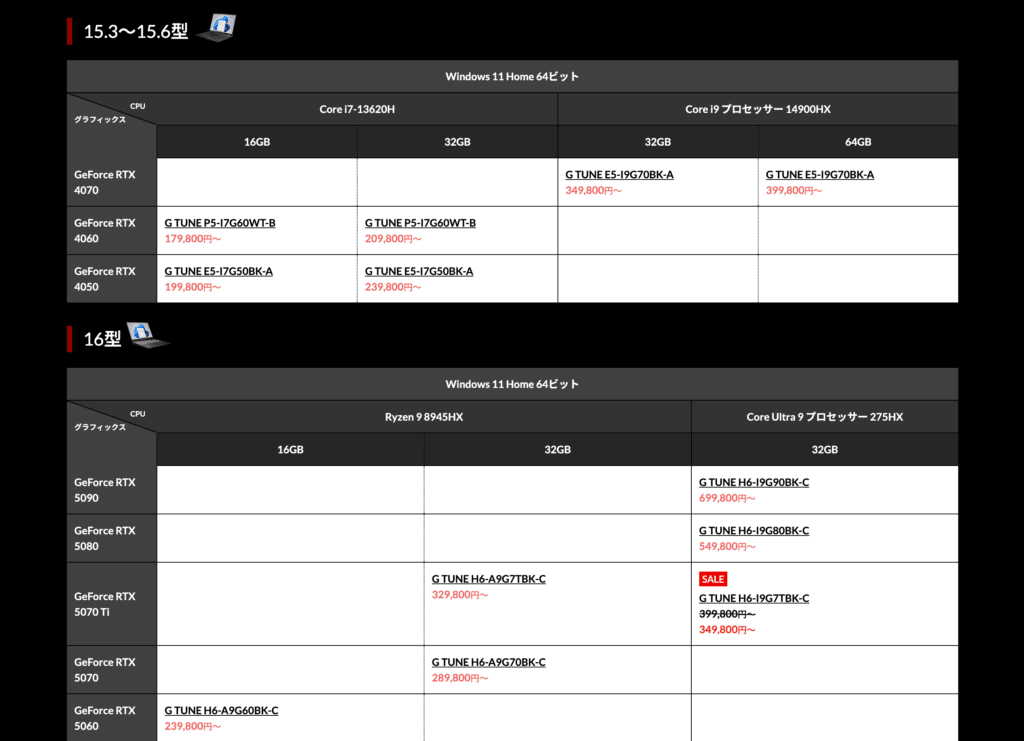Image resolution: width=1024 pixels, height=741 pixels.
Task: Open the G TUNE H6-A9G7TBK-C product link
Action: (488, 579)
